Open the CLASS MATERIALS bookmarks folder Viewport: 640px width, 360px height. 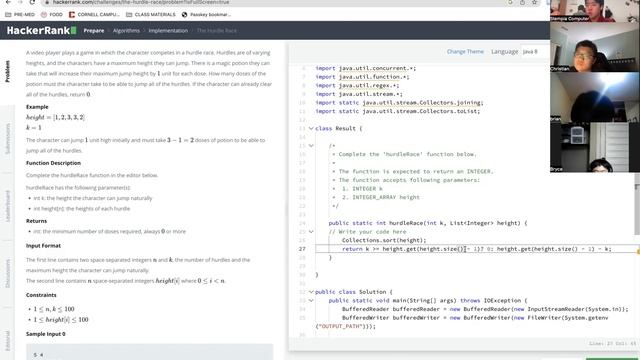pos(151,14)
